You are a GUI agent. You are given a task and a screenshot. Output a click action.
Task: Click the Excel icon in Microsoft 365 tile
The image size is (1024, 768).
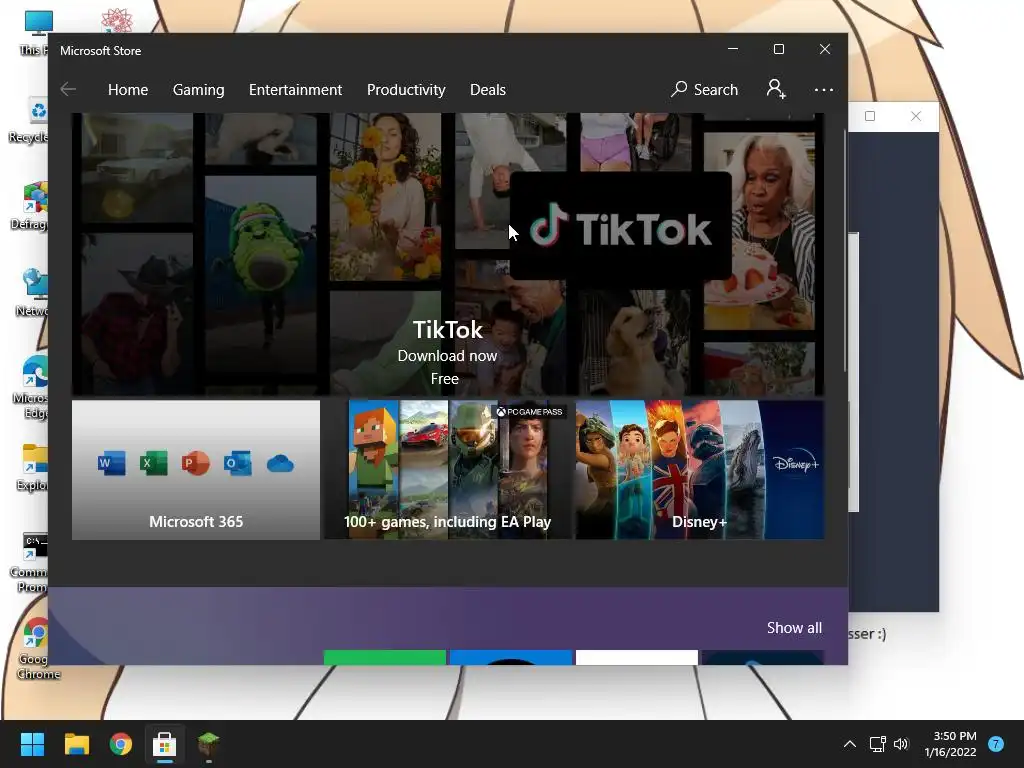tap(153, 464)
